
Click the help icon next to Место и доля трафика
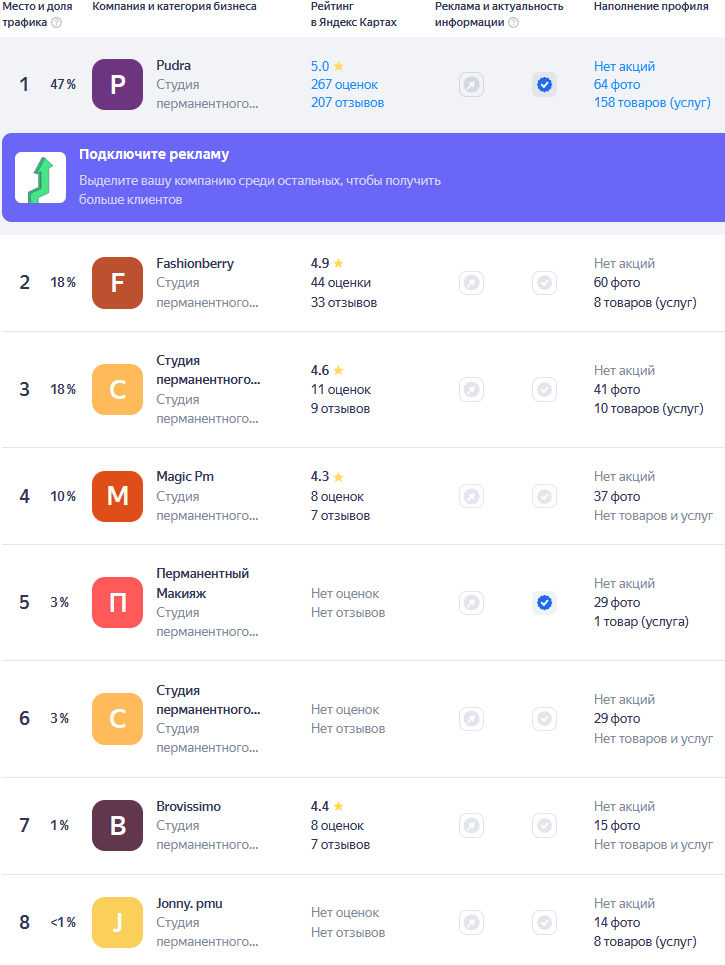(x=57, y=23)
